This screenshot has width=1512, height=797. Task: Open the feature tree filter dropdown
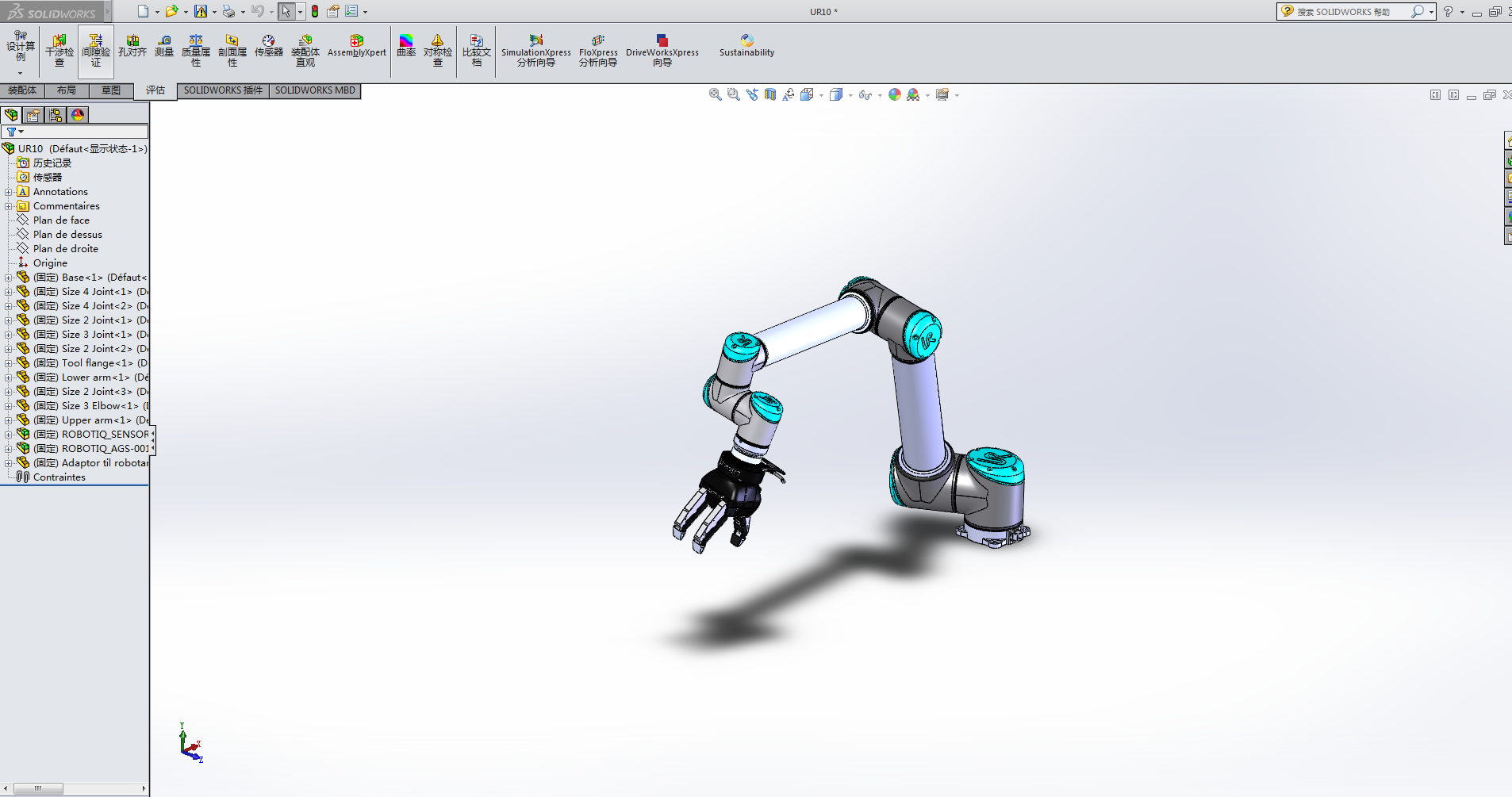point(15,132)
